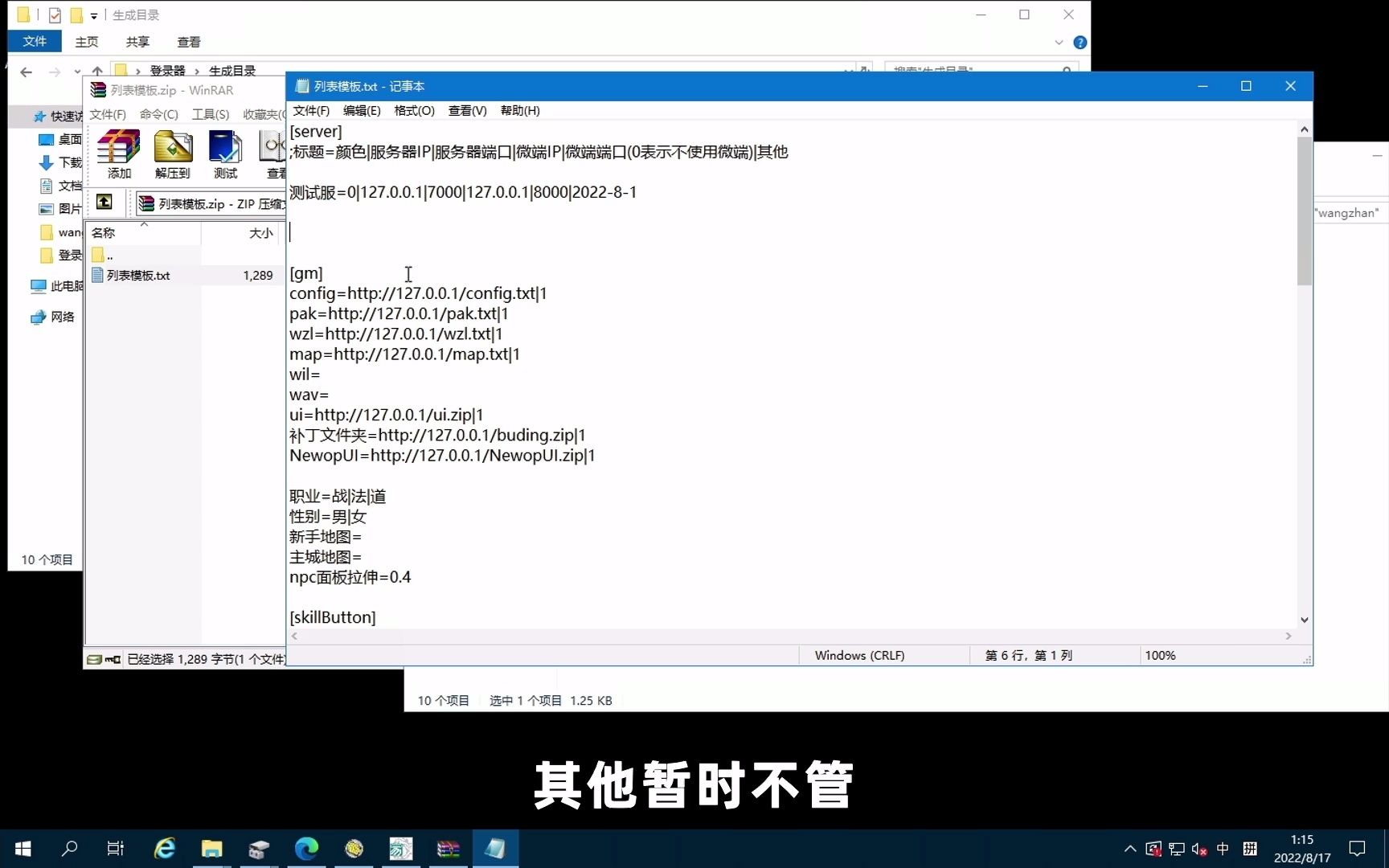Image resolution: width=1389 pixels, height=868 pixels.
Task: Open File Explorer from taskbar
Action: 211,849
